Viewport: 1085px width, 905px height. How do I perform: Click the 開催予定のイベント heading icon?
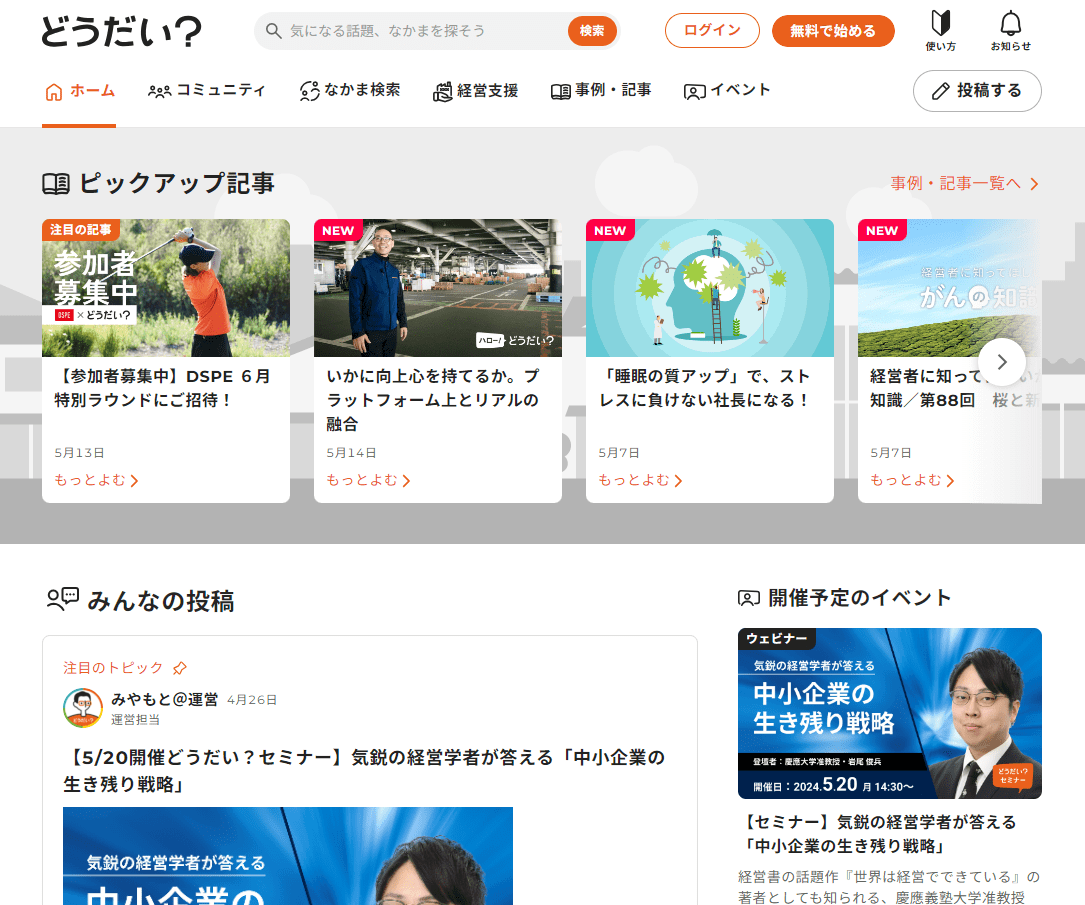[x=749, y=598]
